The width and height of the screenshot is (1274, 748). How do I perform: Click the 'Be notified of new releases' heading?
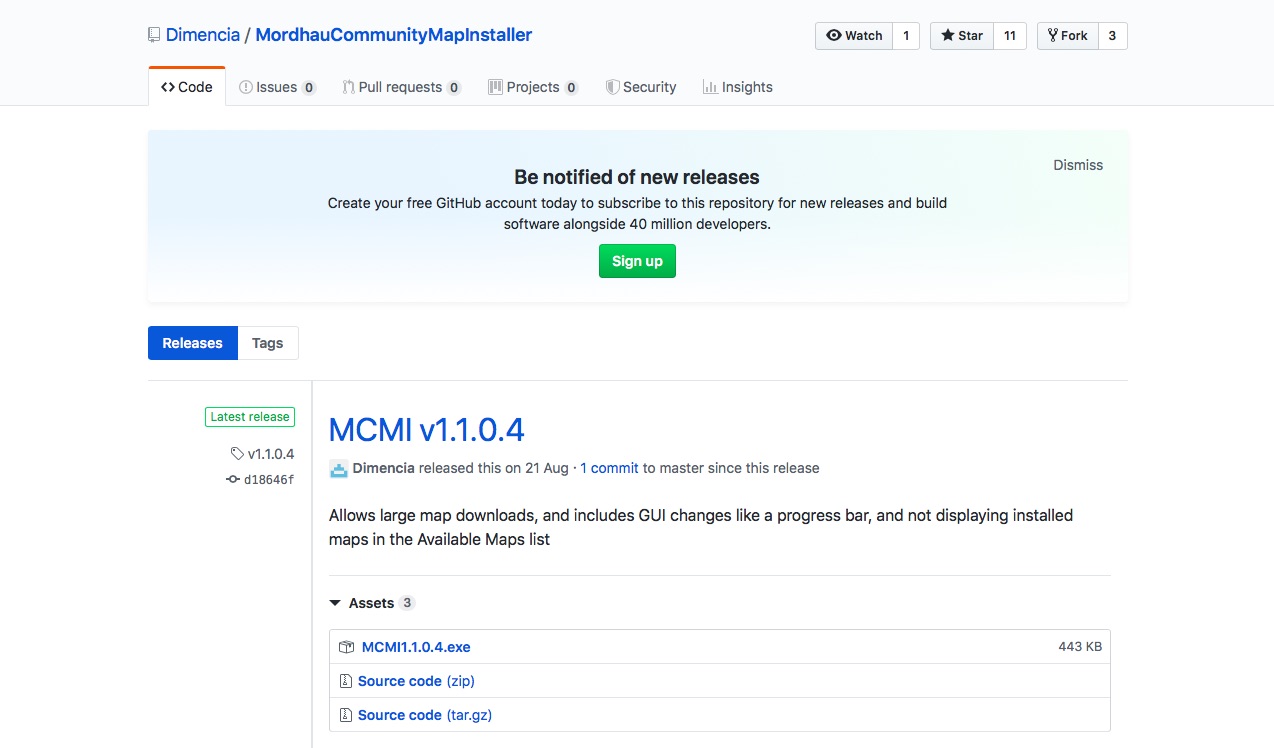click(x=637, y=177)
